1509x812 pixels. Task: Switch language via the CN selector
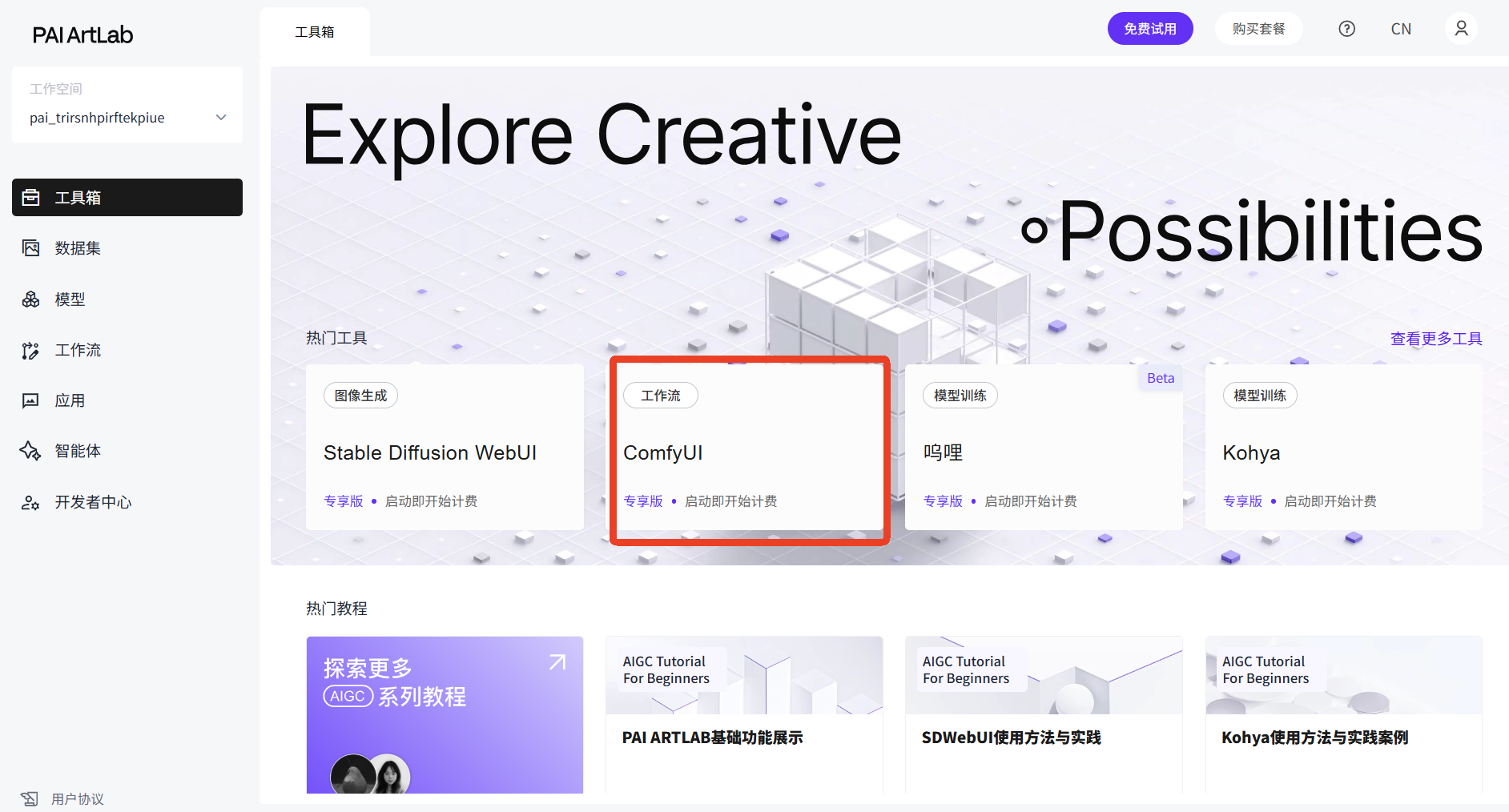[1401, 29]
